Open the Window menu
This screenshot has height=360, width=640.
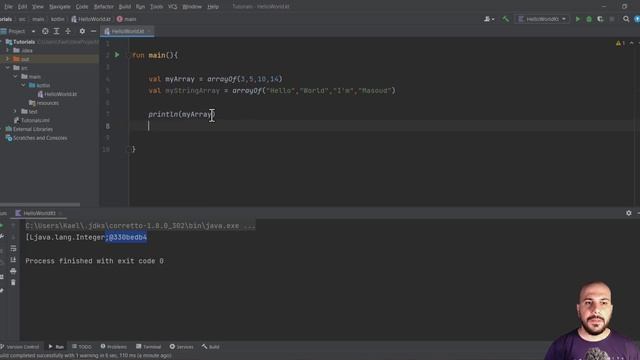point(192,7)
